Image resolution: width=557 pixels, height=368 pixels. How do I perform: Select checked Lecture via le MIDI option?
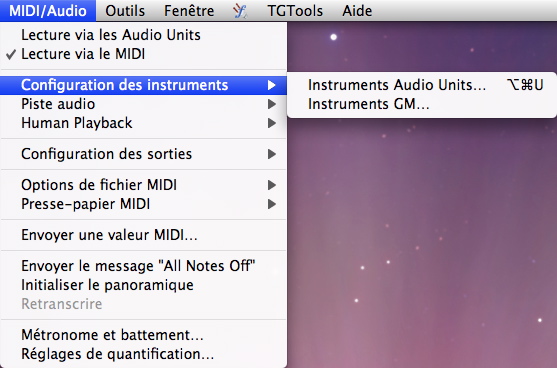pos(144,54)
